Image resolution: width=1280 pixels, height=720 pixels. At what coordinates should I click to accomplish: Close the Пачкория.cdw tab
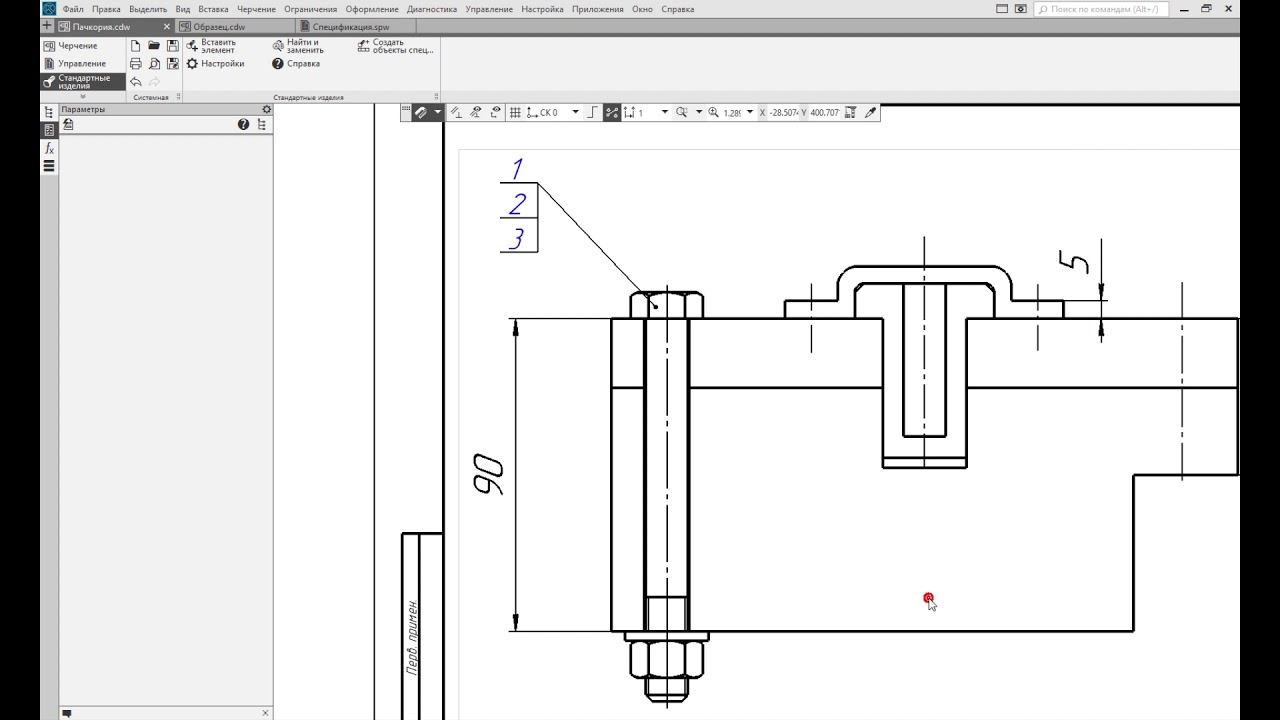click(x=167, y=27)
